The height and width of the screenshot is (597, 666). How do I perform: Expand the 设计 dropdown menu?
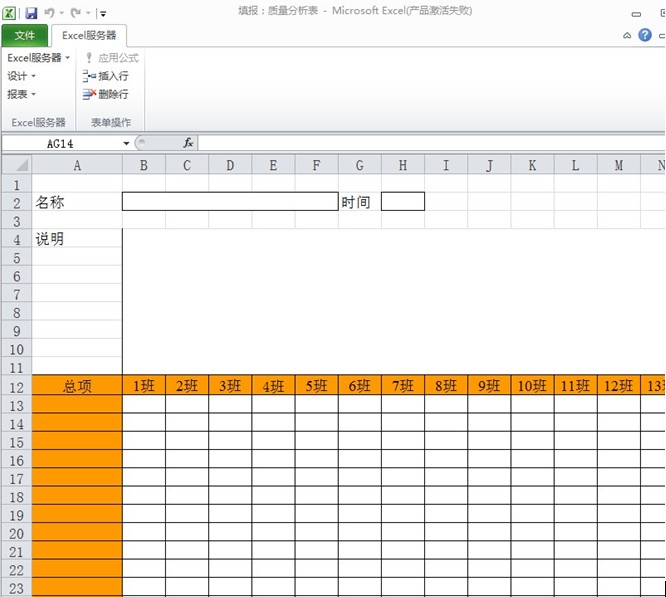21,76
